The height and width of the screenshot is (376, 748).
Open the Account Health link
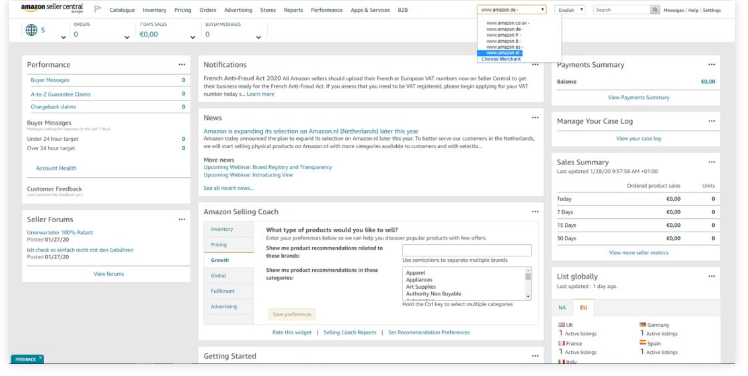pos(56,168)
